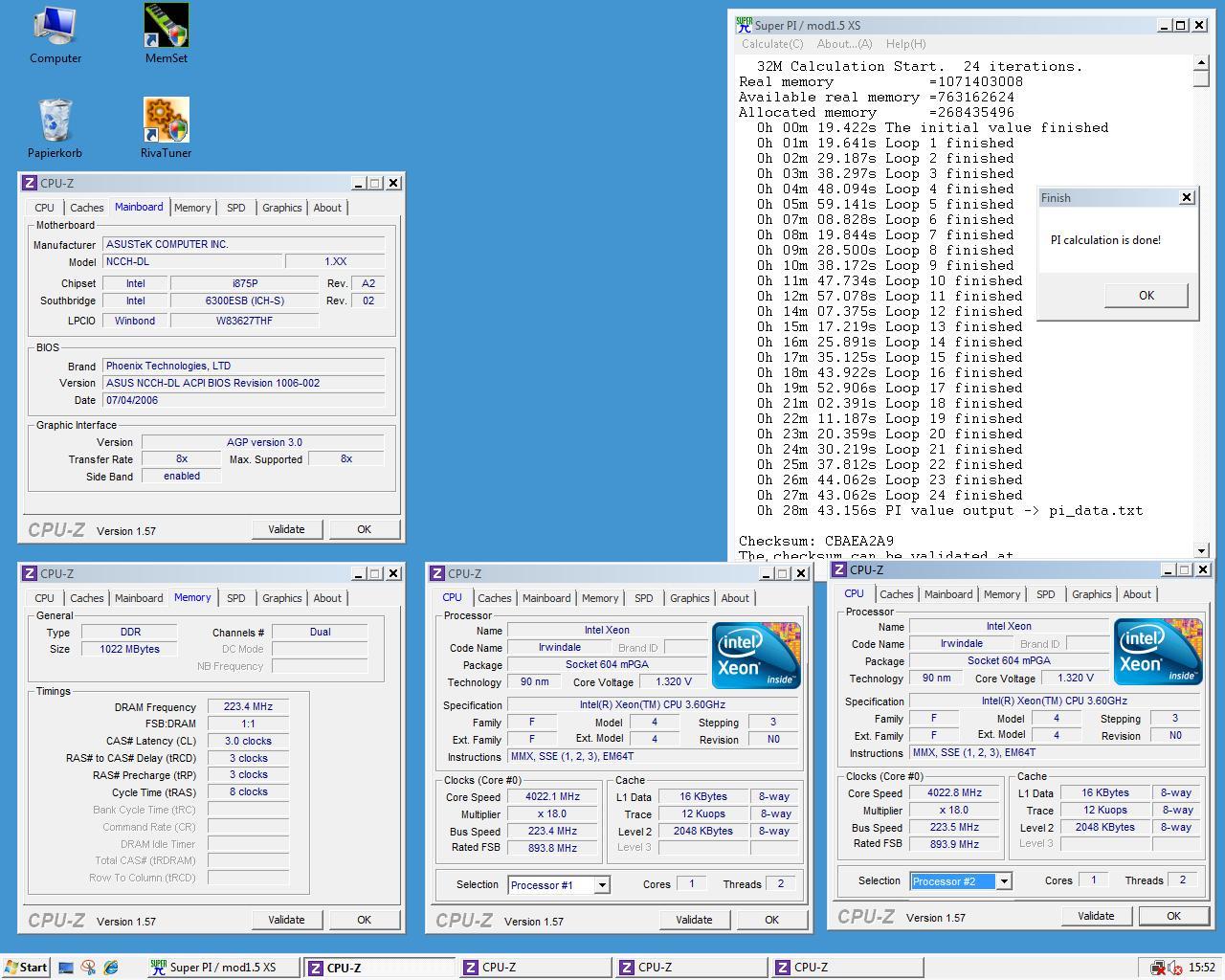
Task: Click the system clock showing 15:52
Action: coord(1202,968)
